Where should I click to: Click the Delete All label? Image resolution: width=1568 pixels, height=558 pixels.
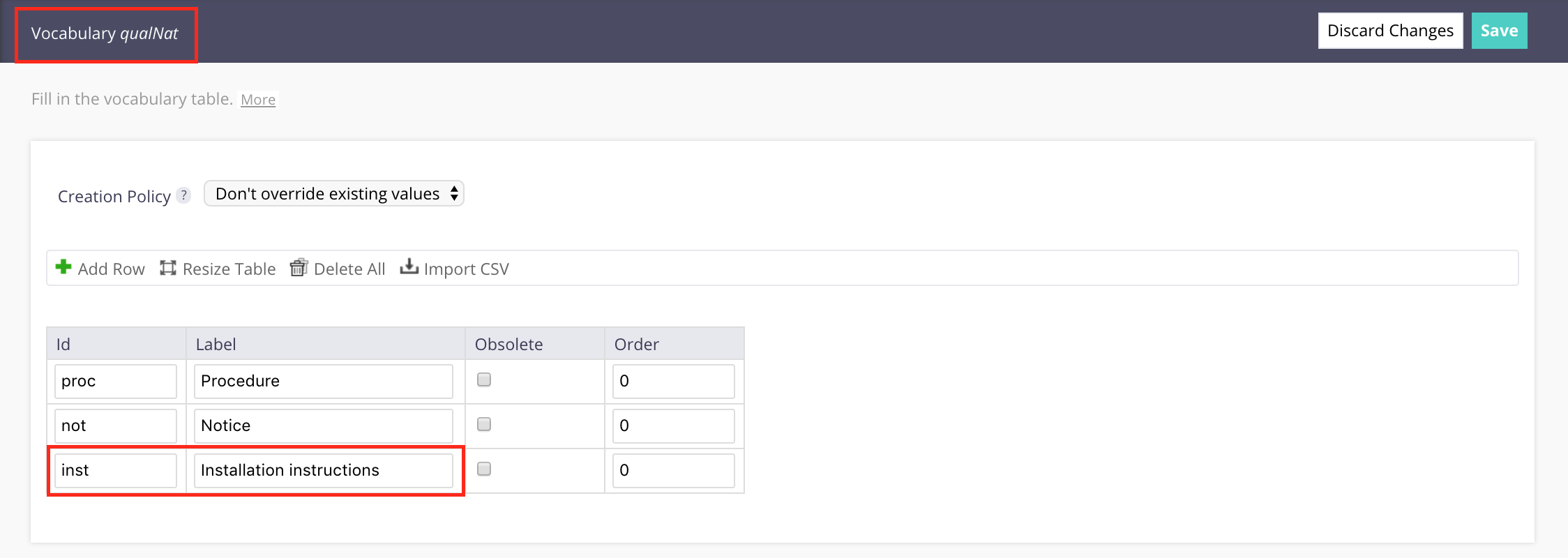(349, 269)
